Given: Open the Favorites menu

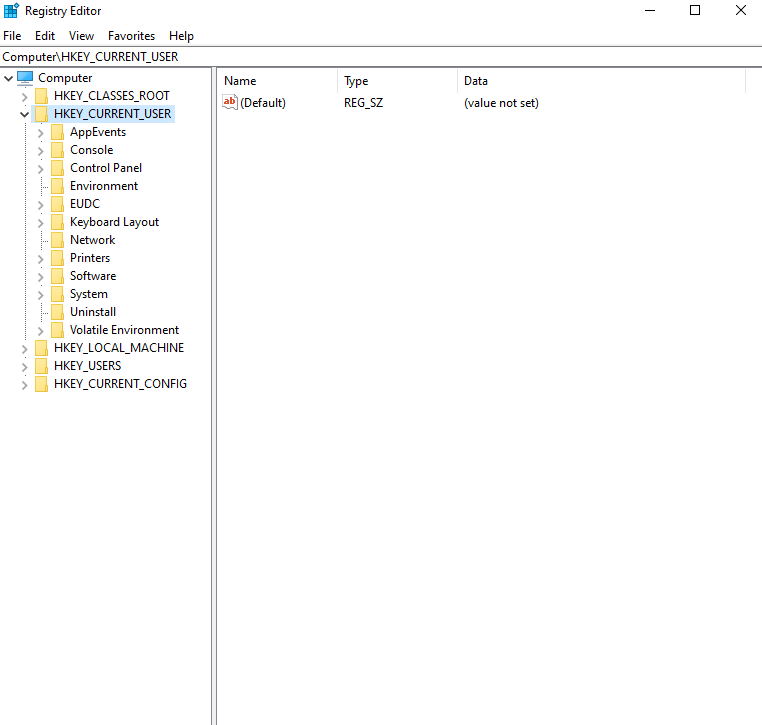Looking at the screenshot, I should pos(131,36).
